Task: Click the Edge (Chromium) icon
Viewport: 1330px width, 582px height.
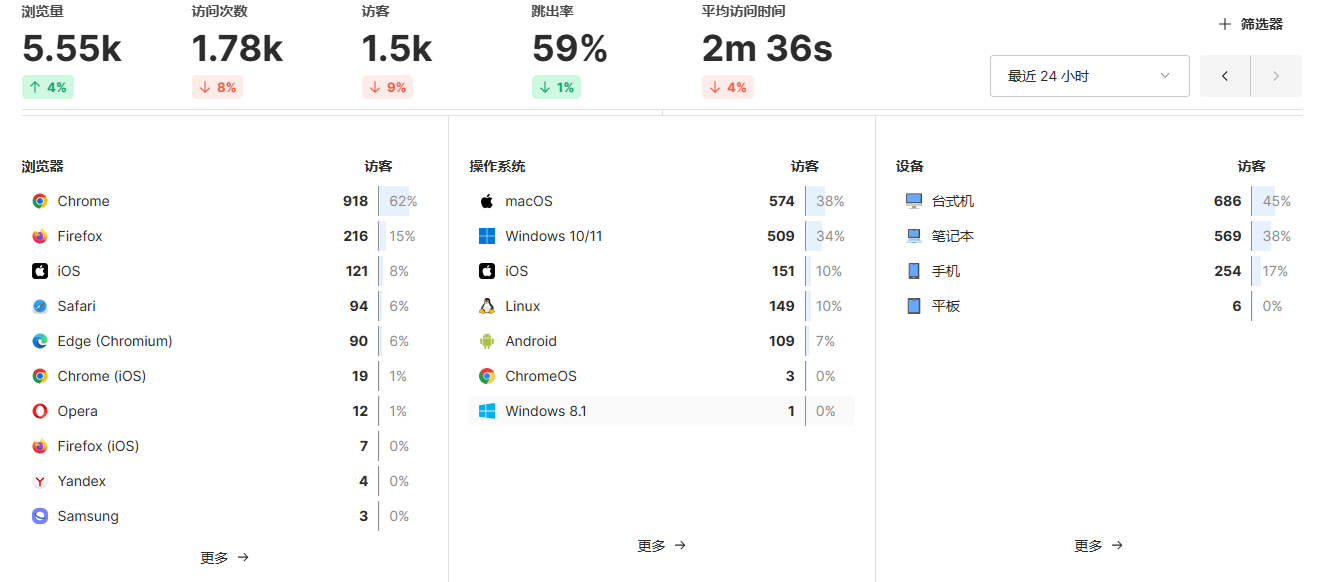Action: click(x=40, y=341)
